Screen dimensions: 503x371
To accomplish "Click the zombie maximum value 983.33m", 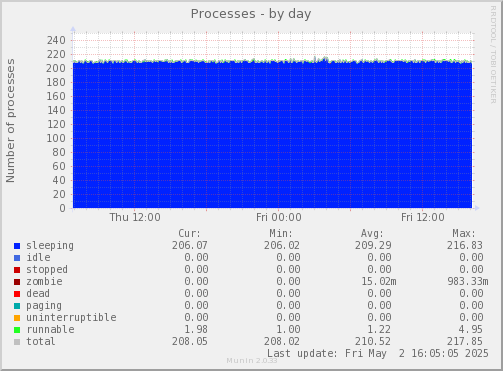I will [468, 281].
